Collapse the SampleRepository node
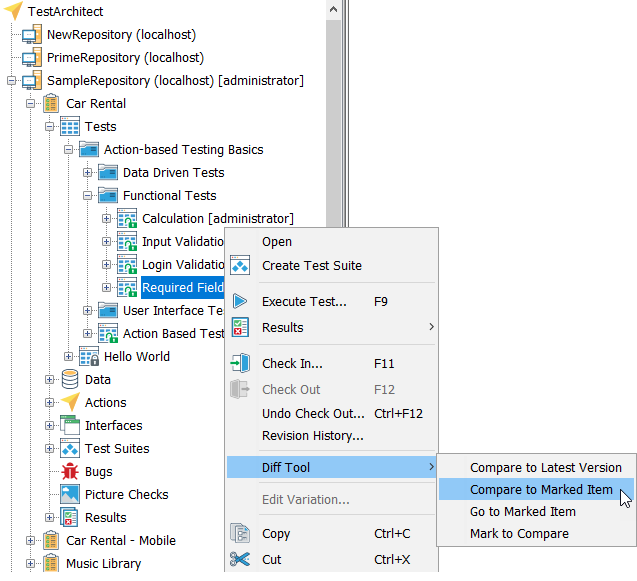 [x=11, y=80]
